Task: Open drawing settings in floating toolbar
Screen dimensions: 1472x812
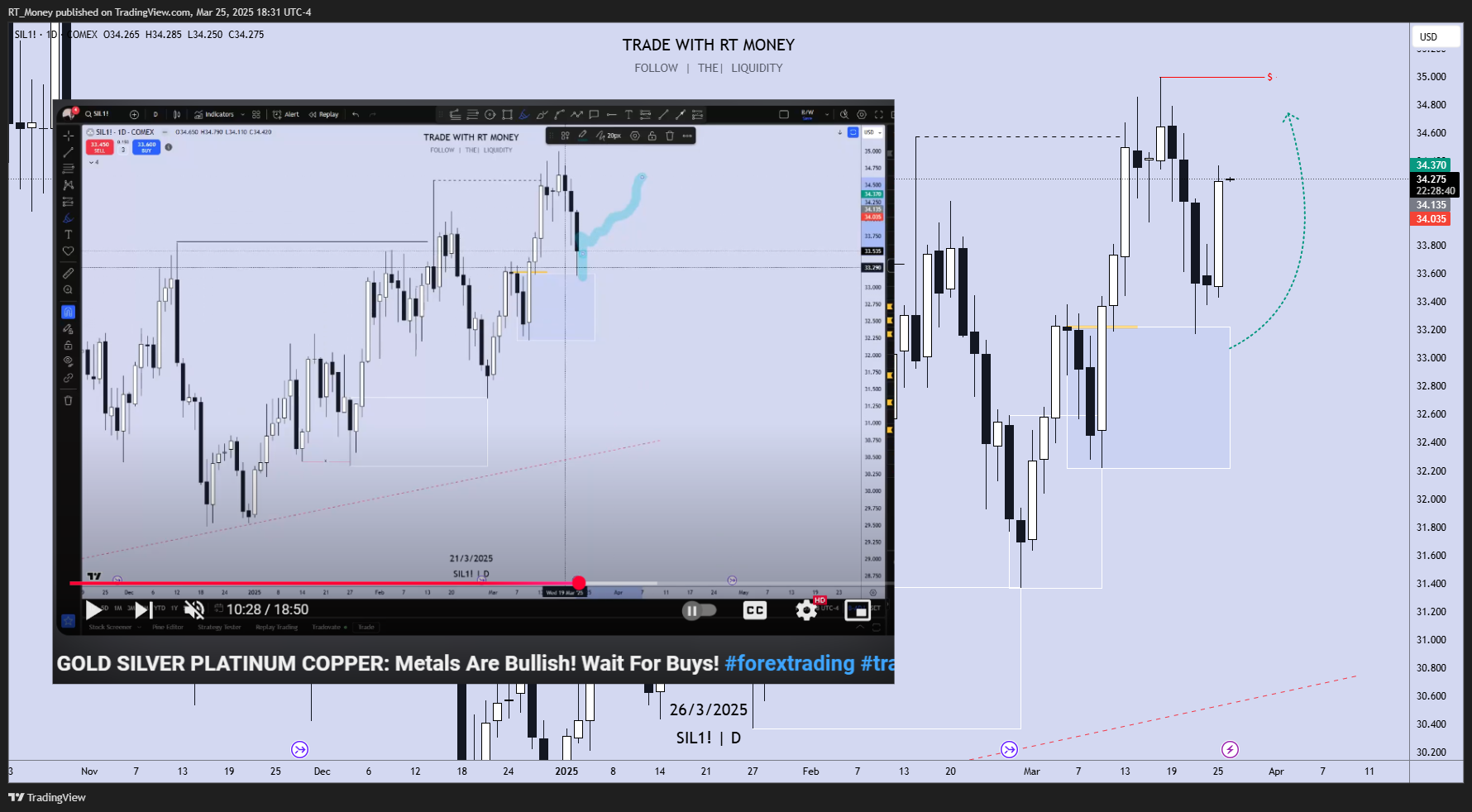Action: point(635,136)
